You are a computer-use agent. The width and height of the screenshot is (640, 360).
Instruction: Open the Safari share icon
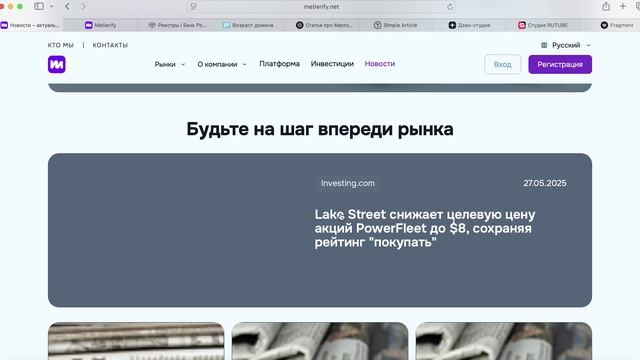pos(606,7)
